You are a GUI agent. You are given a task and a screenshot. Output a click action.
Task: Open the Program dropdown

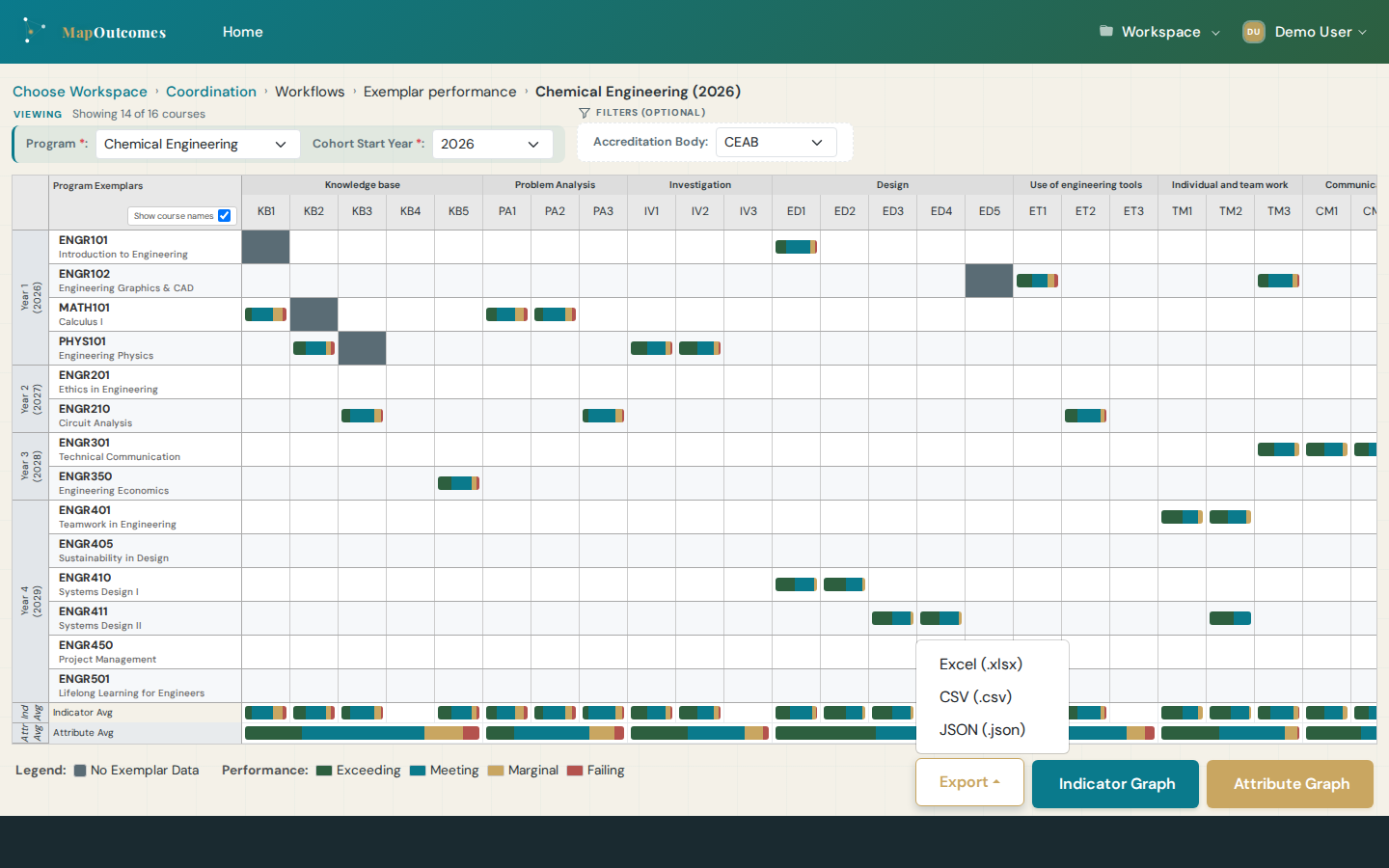click(198, 144)
